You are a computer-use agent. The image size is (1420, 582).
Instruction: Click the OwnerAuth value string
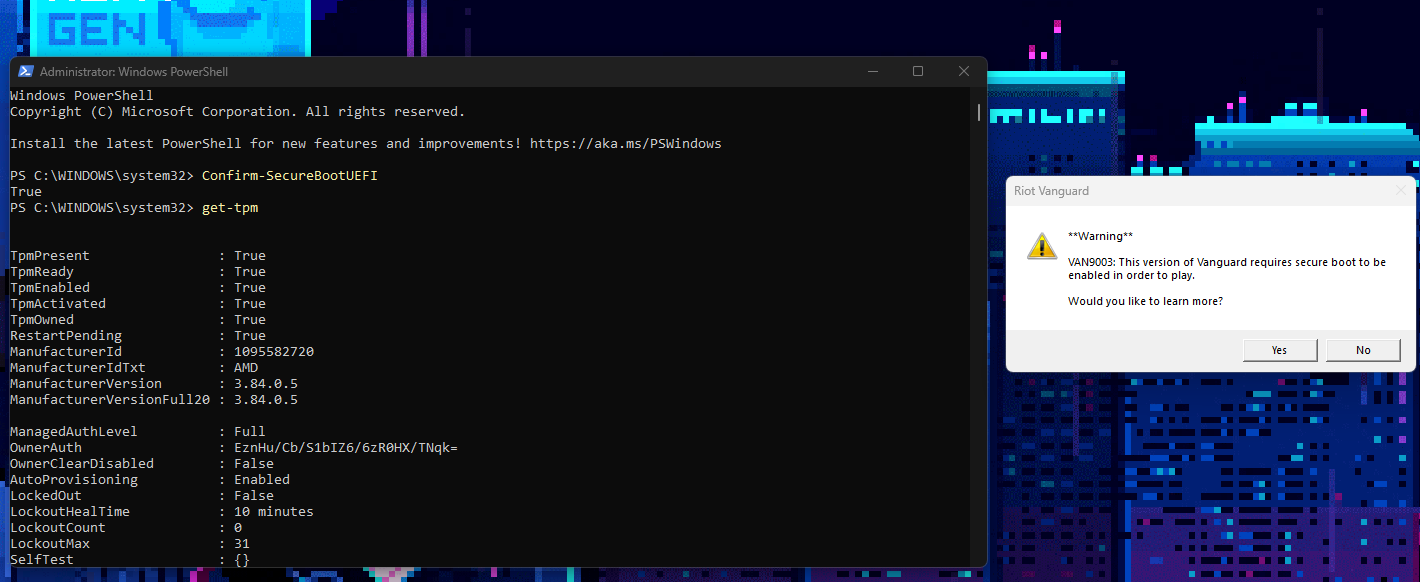point(346,448)
